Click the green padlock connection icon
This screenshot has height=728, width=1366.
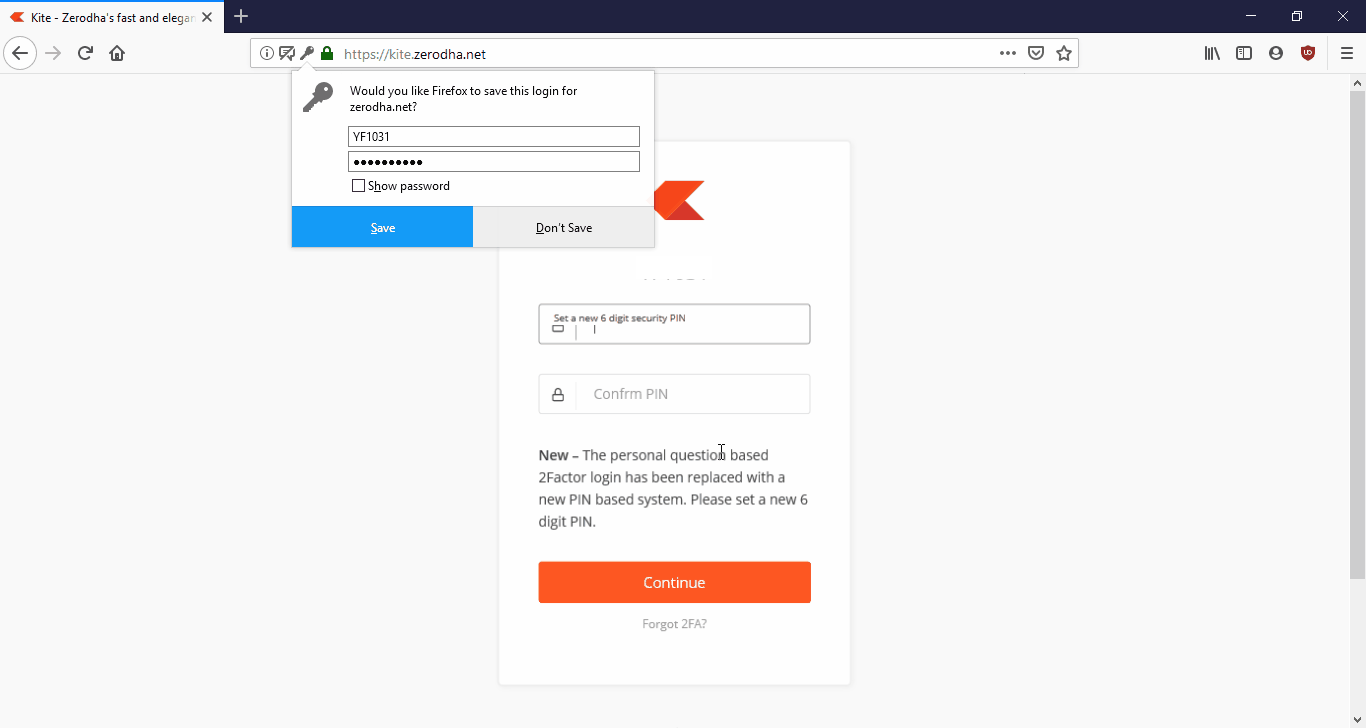click(327, 54)
